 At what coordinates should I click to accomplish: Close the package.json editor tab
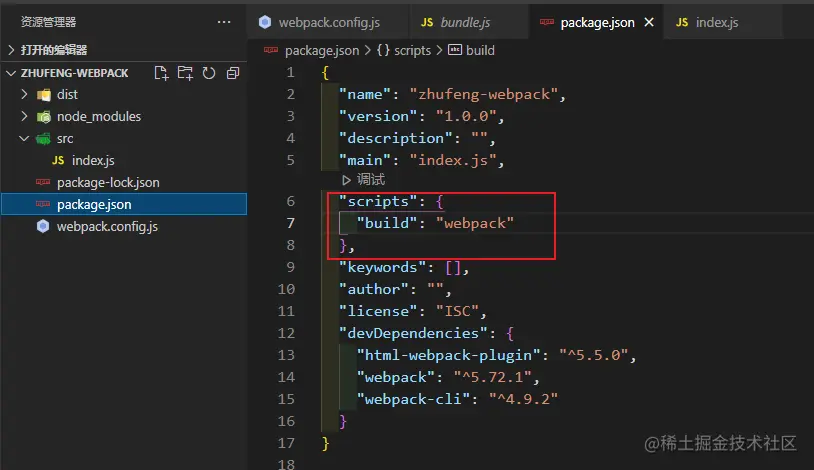tap(649, 22)
